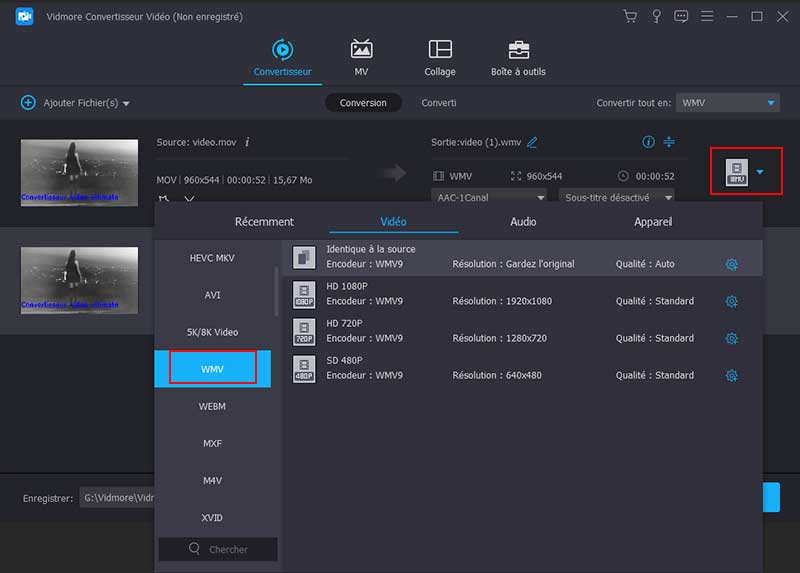Screen dimensions: 800x573
Task: Show source info for video.mov
Action: point(247,143)
